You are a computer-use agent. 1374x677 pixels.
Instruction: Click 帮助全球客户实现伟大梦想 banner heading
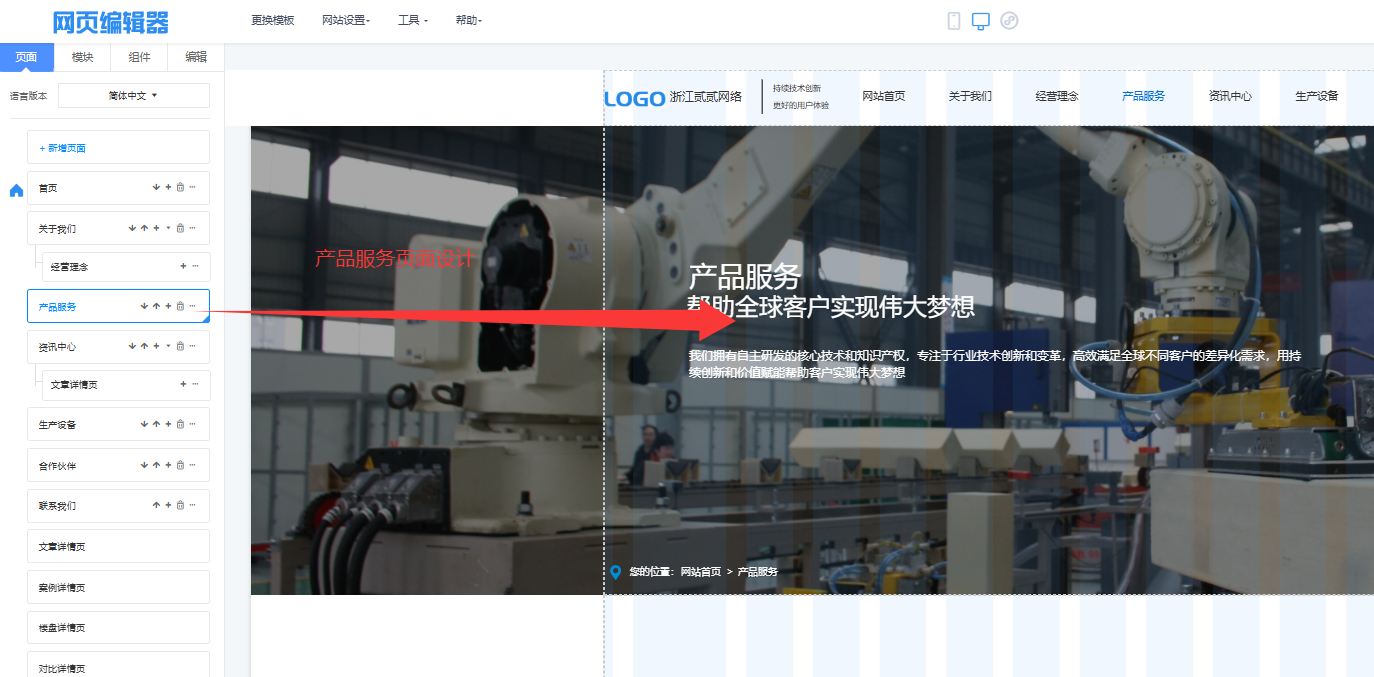831,306
